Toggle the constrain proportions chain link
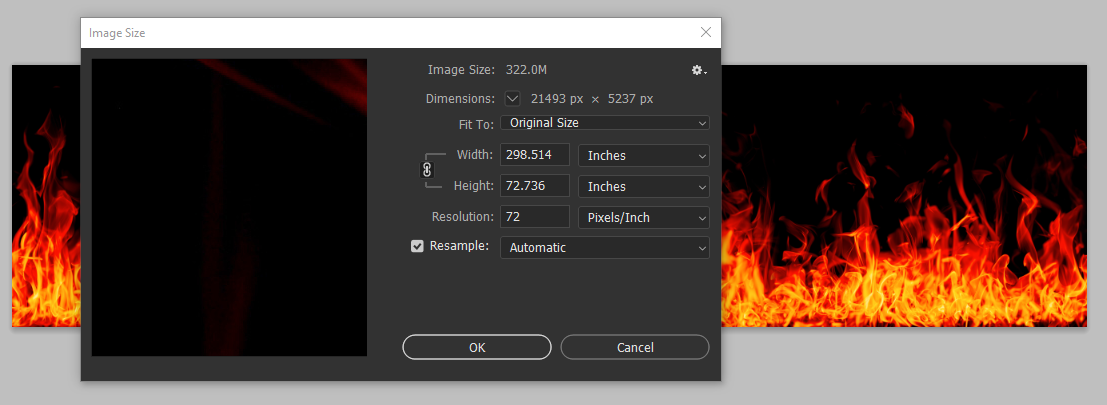 (427, 170)
